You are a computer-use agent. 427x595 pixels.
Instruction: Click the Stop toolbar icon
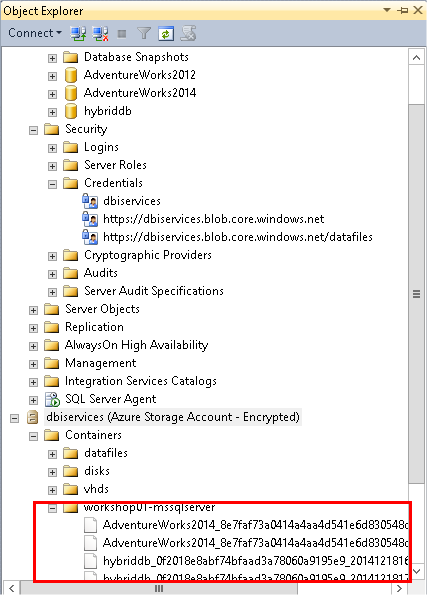click(x=122, y=34)
